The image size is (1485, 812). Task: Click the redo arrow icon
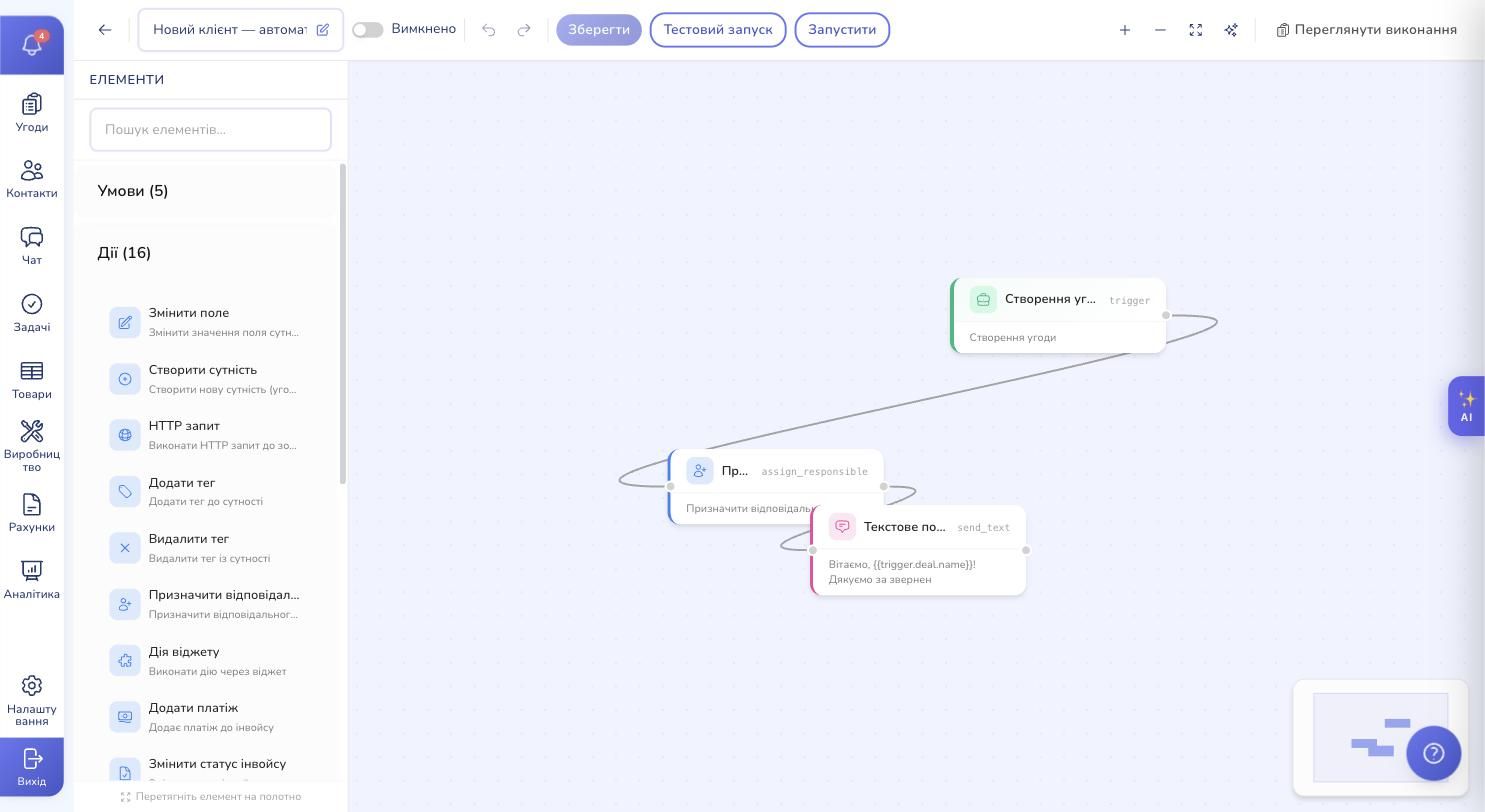524,30
